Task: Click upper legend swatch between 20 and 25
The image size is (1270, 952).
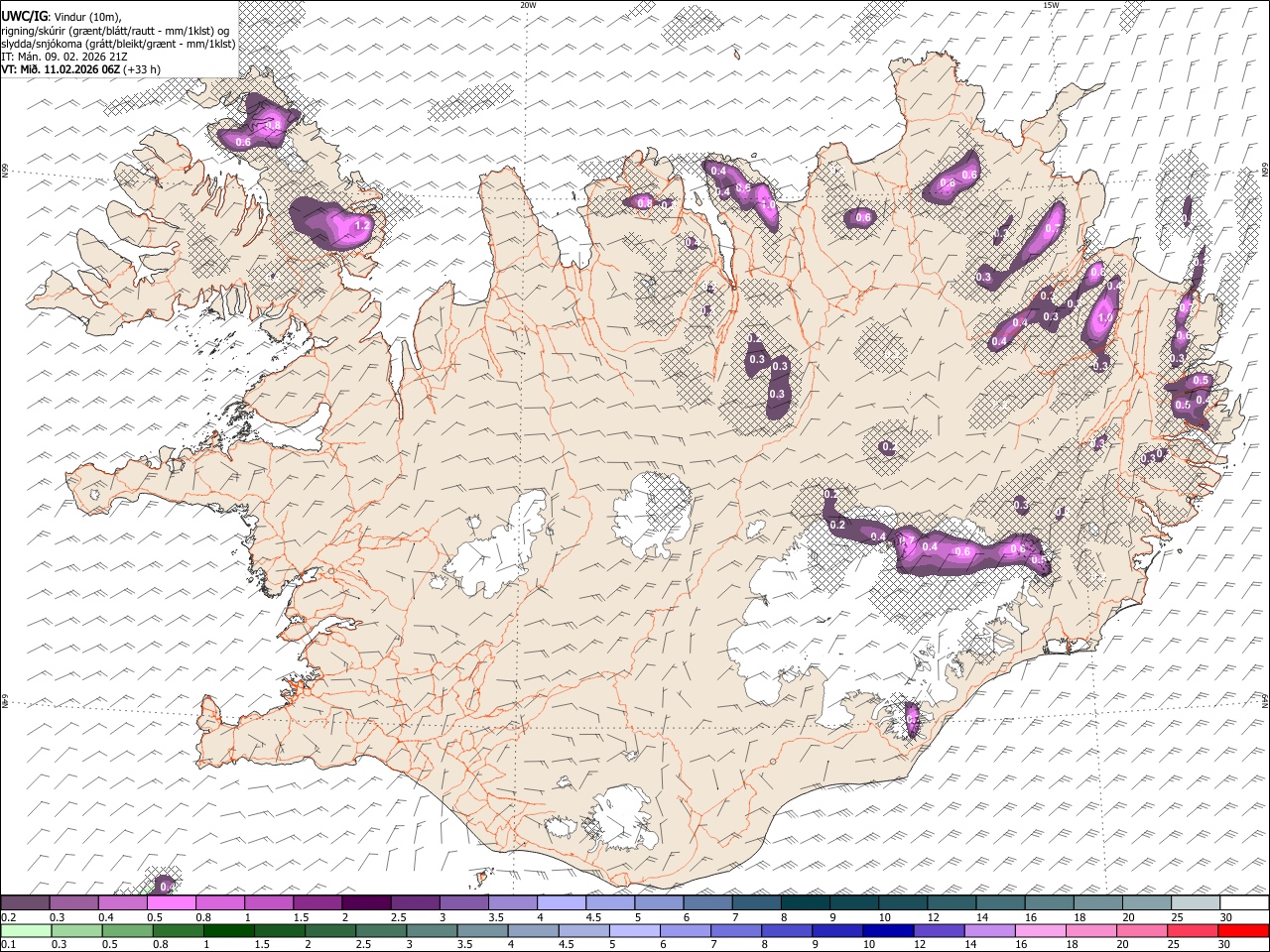Action: pyautogui.click(x=1148, y=902)
